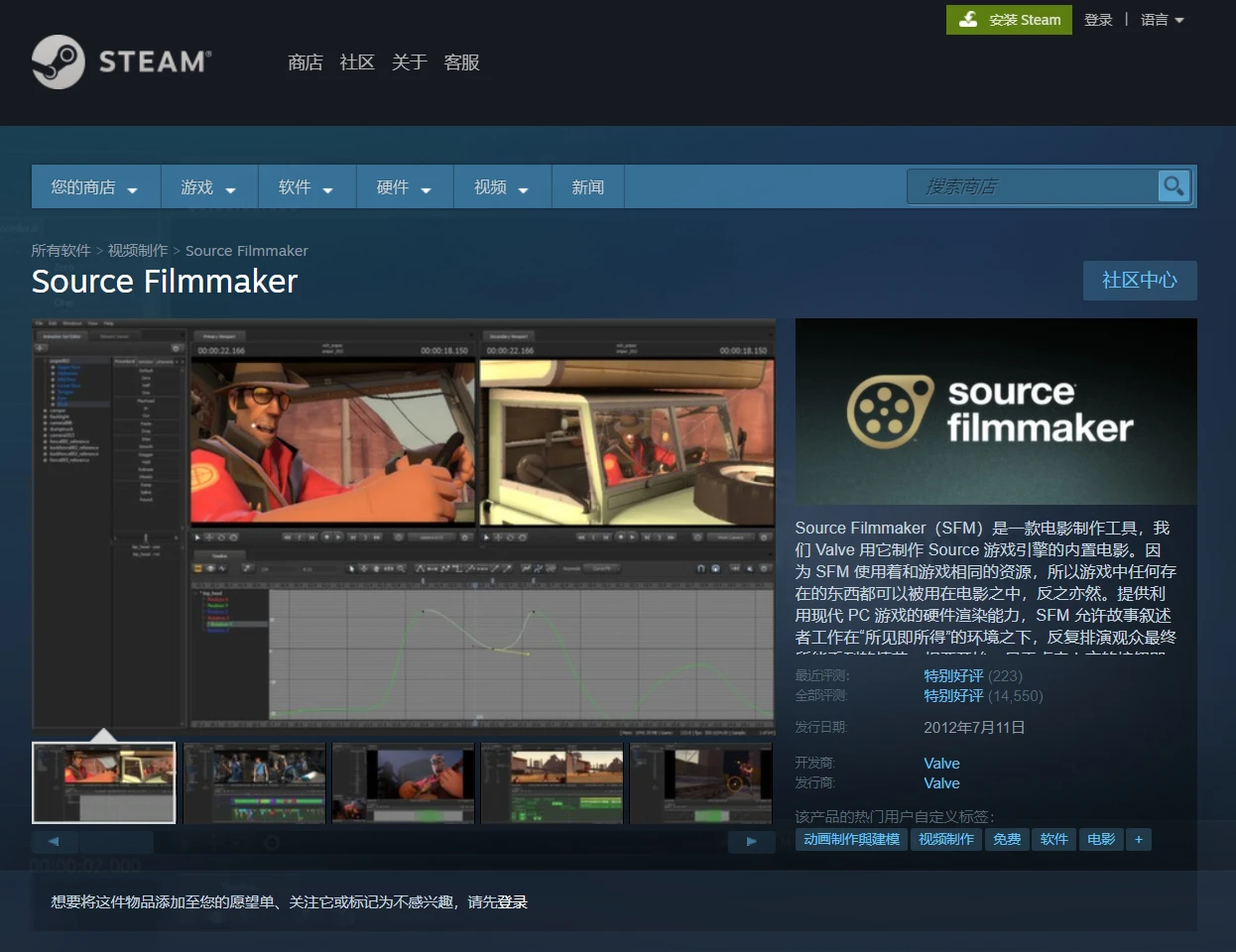The height and width of the screenshot is (952, 1236).
Task: Click the 电影 tag
Action: coord(1101,839)
